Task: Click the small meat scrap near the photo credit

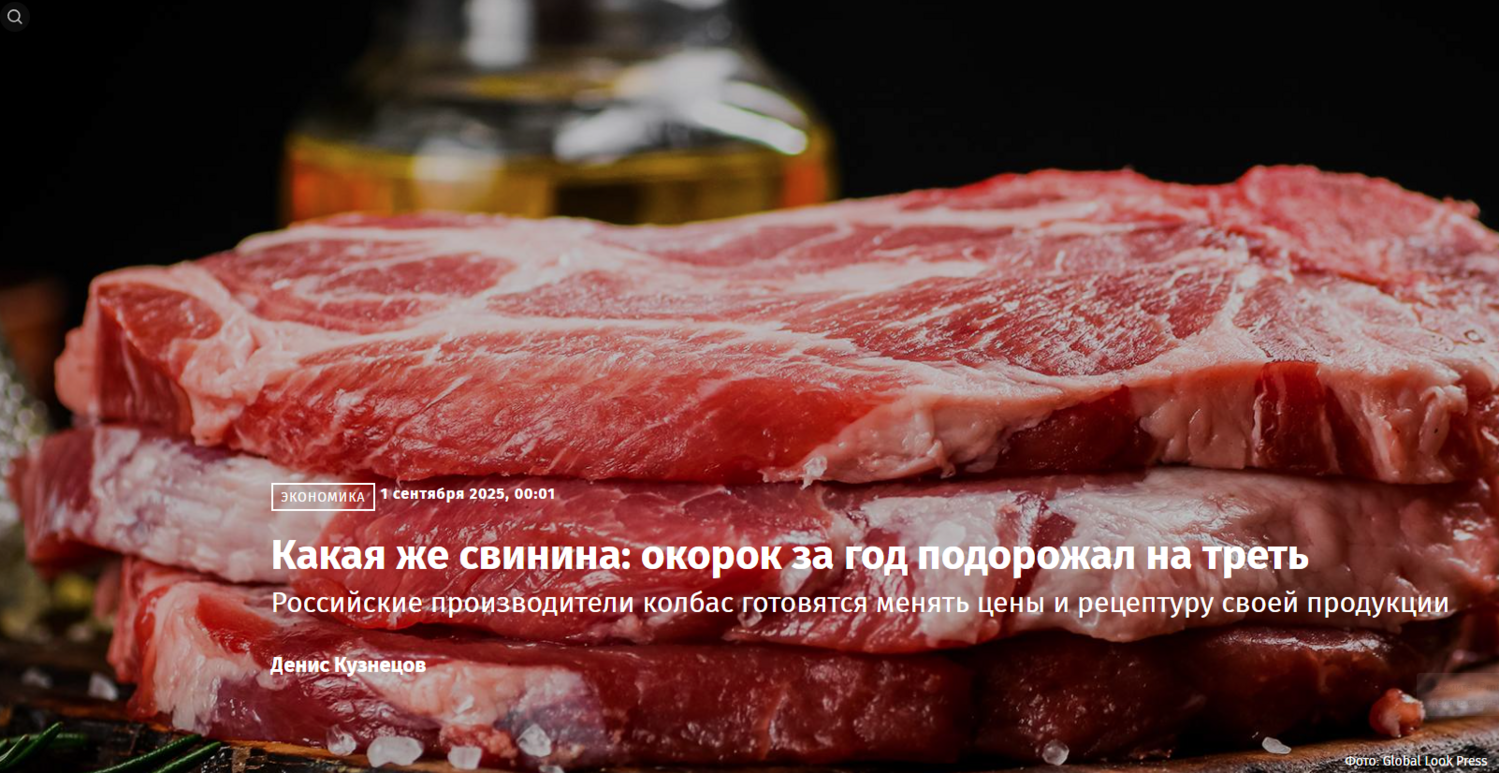Action: (1396, 713)
